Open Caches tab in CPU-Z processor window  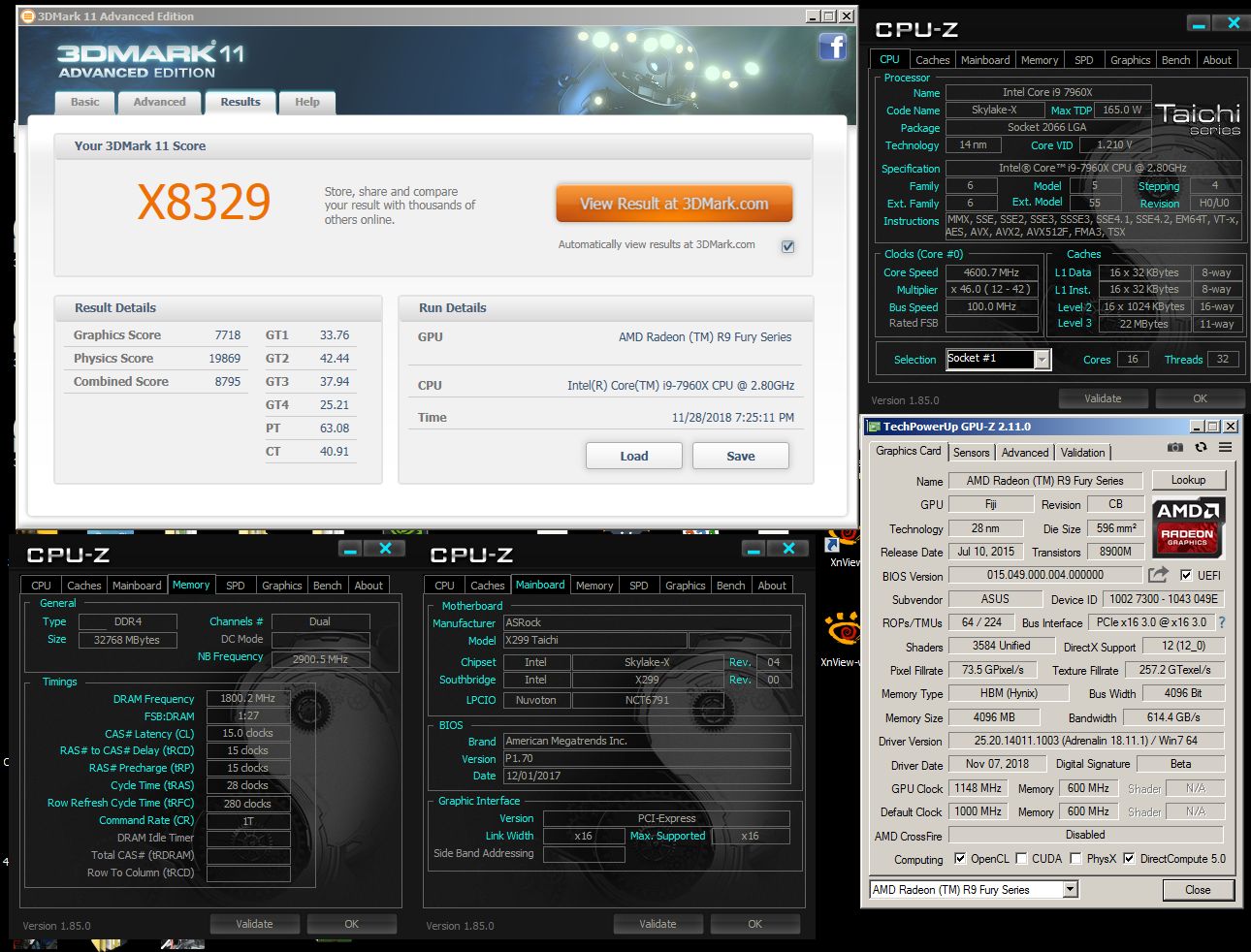coord(933,60)
